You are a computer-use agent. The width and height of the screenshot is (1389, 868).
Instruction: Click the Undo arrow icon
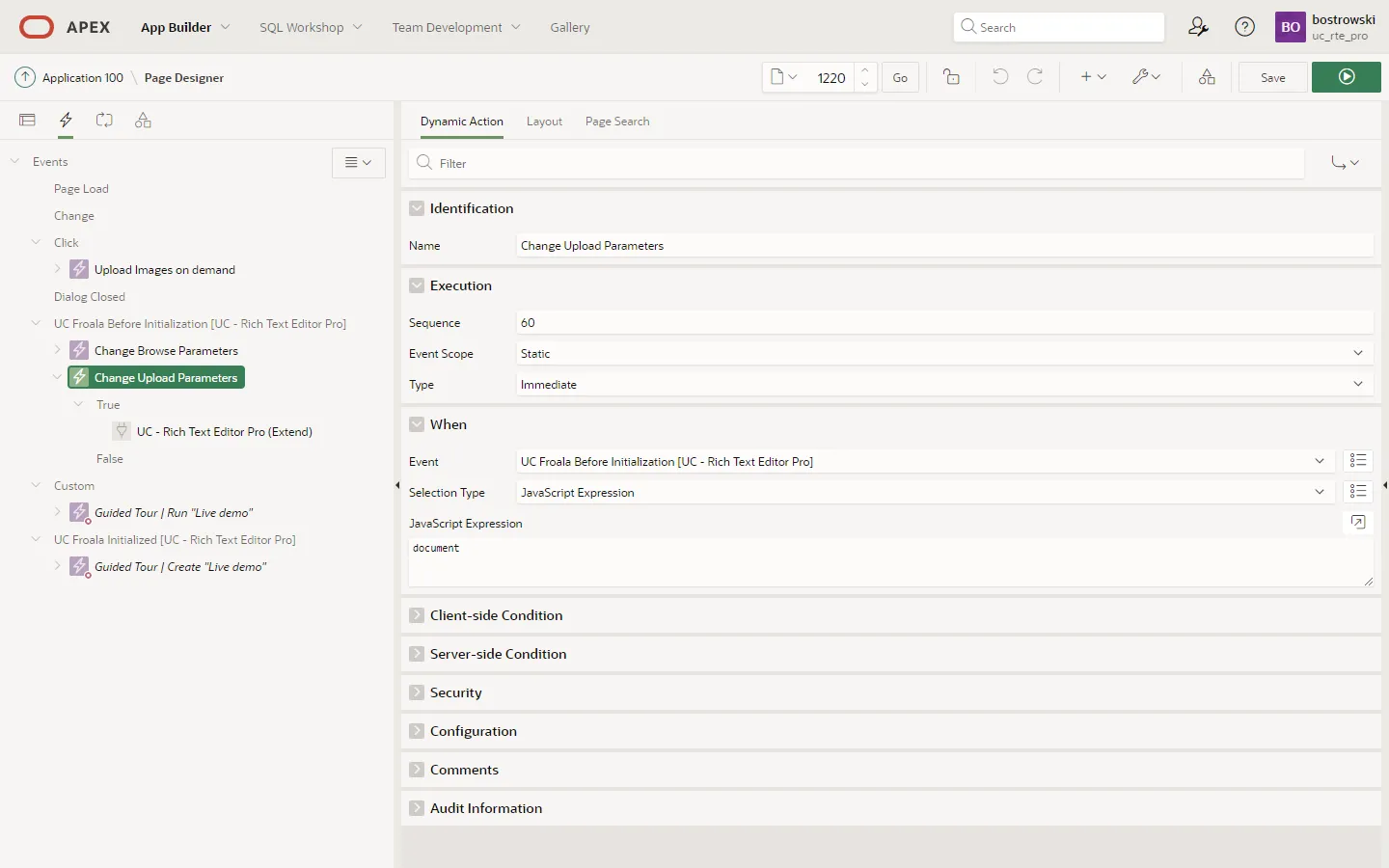[1000, 77]
